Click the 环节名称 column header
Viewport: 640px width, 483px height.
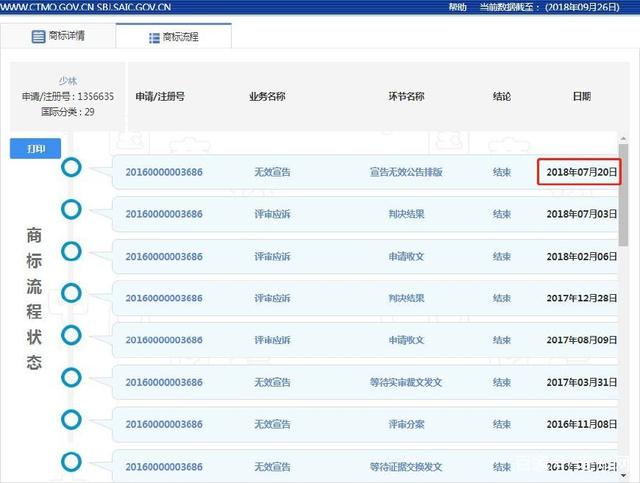pos(406,97)
